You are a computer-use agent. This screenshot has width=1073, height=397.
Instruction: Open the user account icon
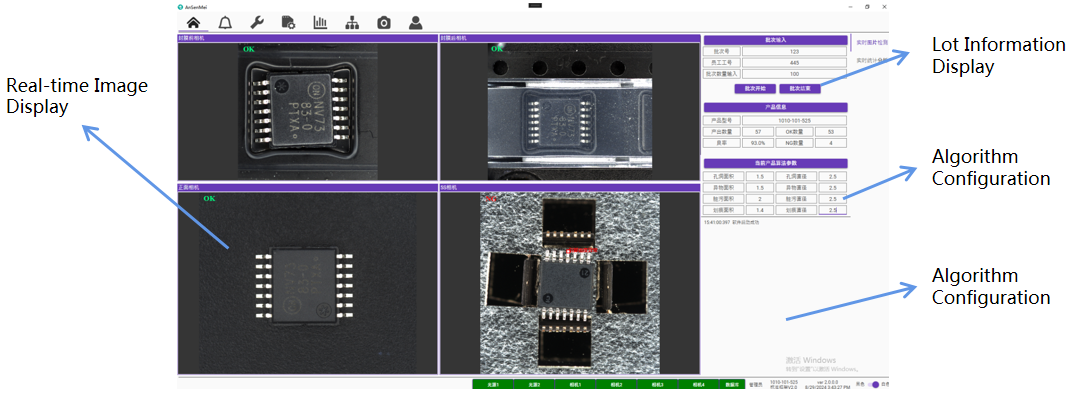[x=415, y=23]
